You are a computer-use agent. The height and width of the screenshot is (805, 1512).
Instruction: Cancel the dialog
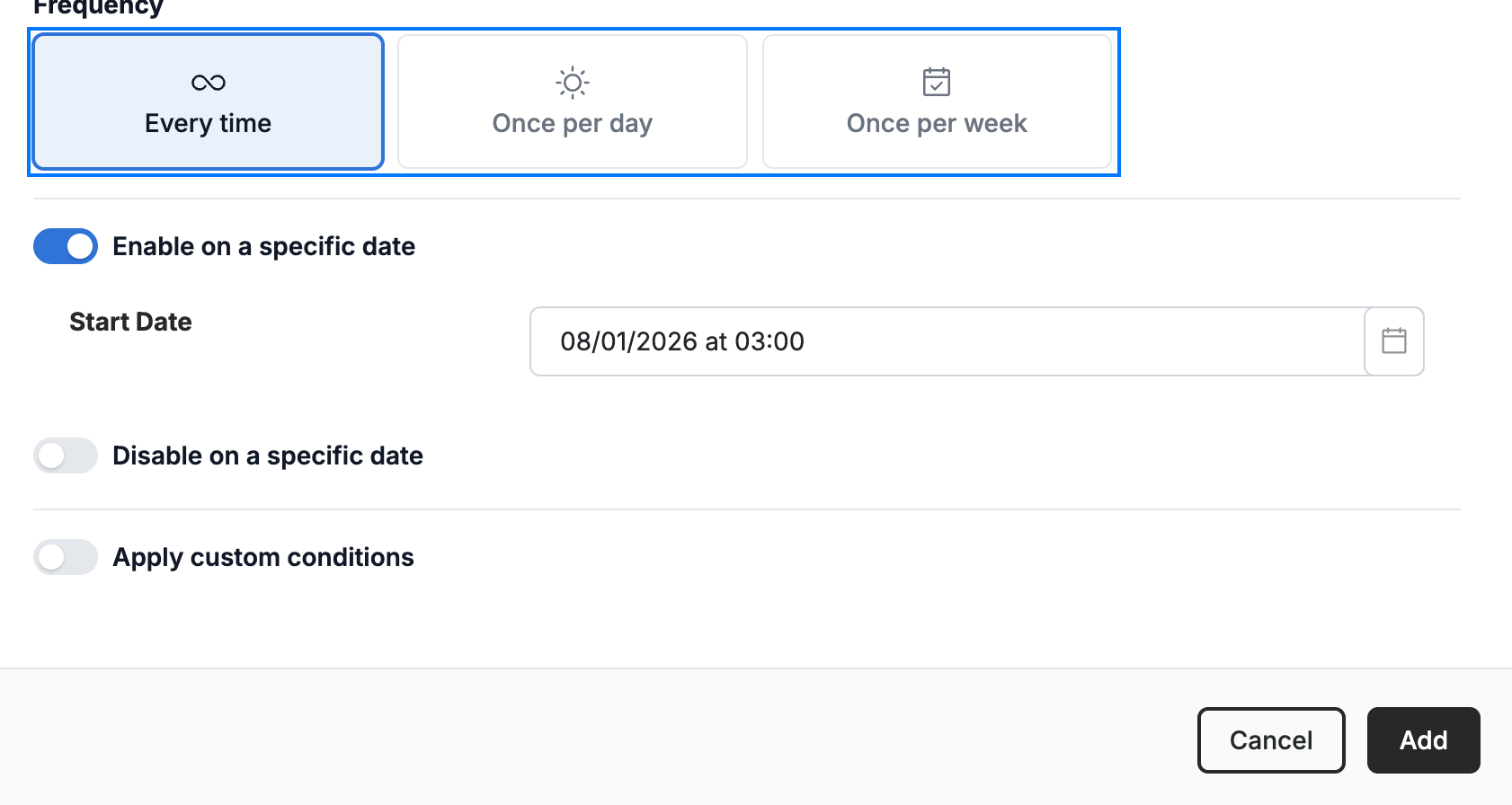(1271, 740)
